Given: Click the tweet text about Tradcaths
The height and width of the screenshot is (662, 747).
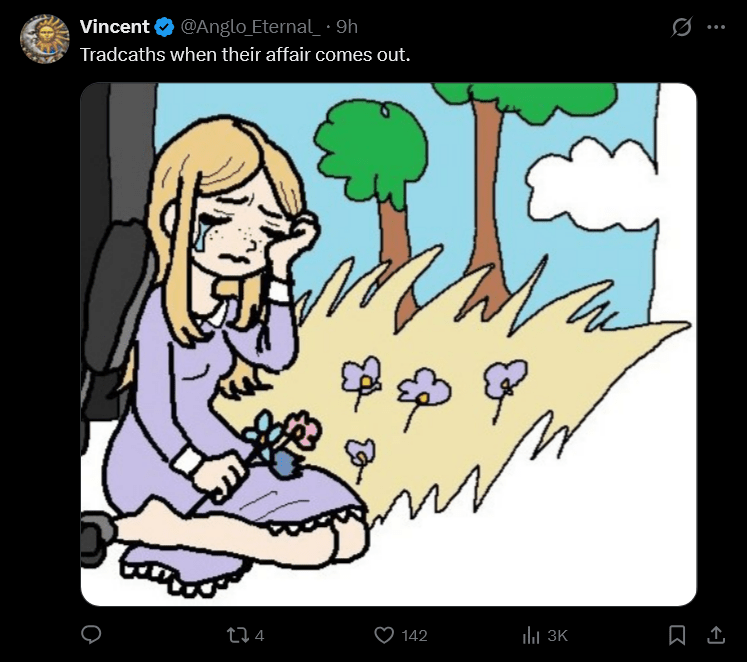Looking at the screenshot, I should click(245, 54).
